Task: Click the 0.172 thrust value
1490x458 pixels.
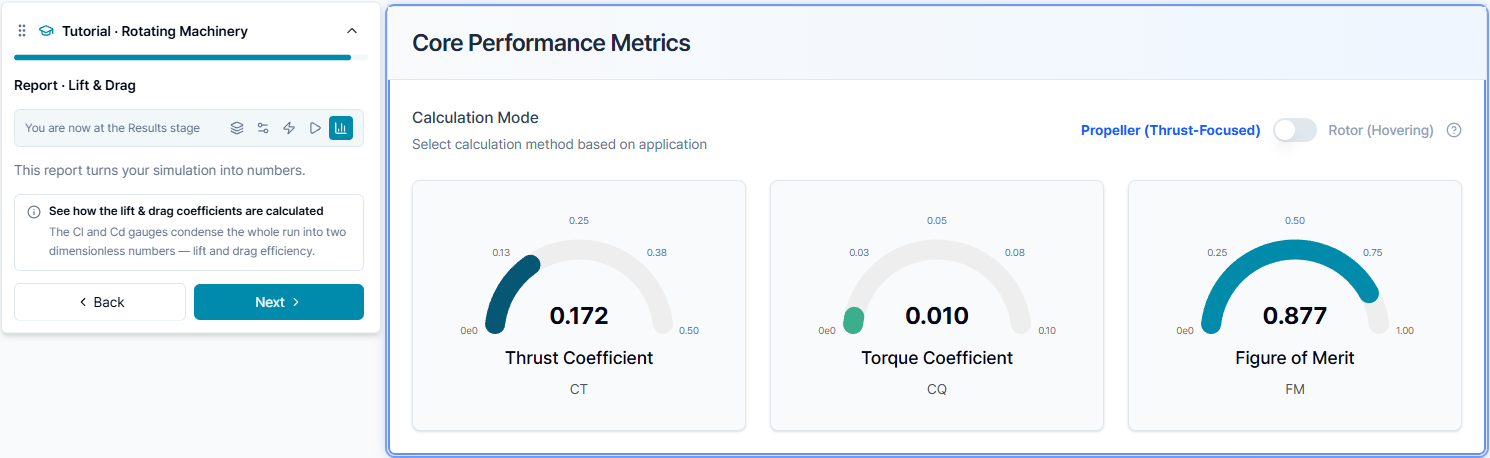Action: (579, 316)
